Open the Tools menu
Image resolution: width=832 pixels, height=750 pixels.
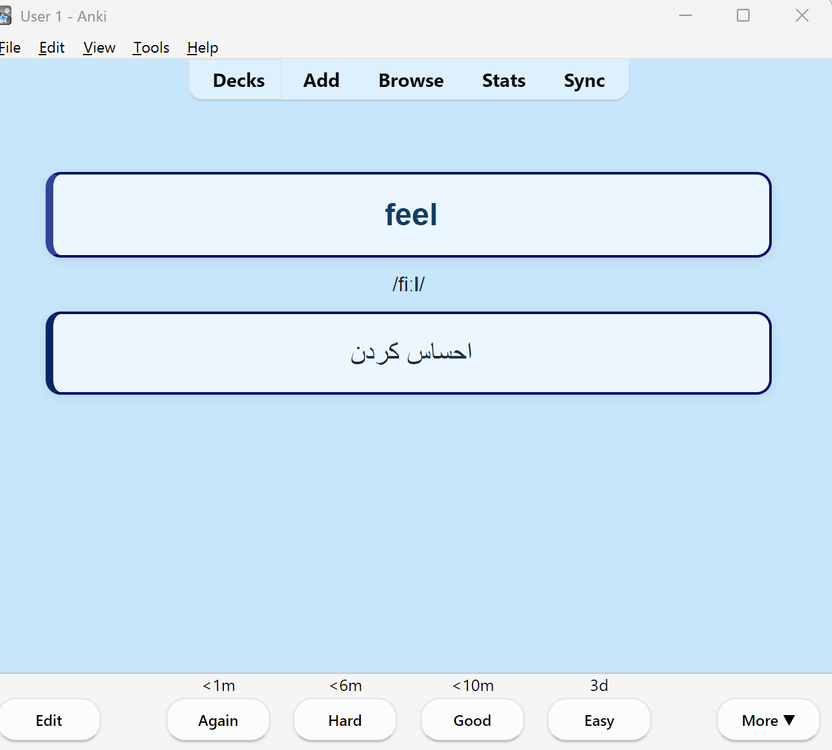pos(151,48)
